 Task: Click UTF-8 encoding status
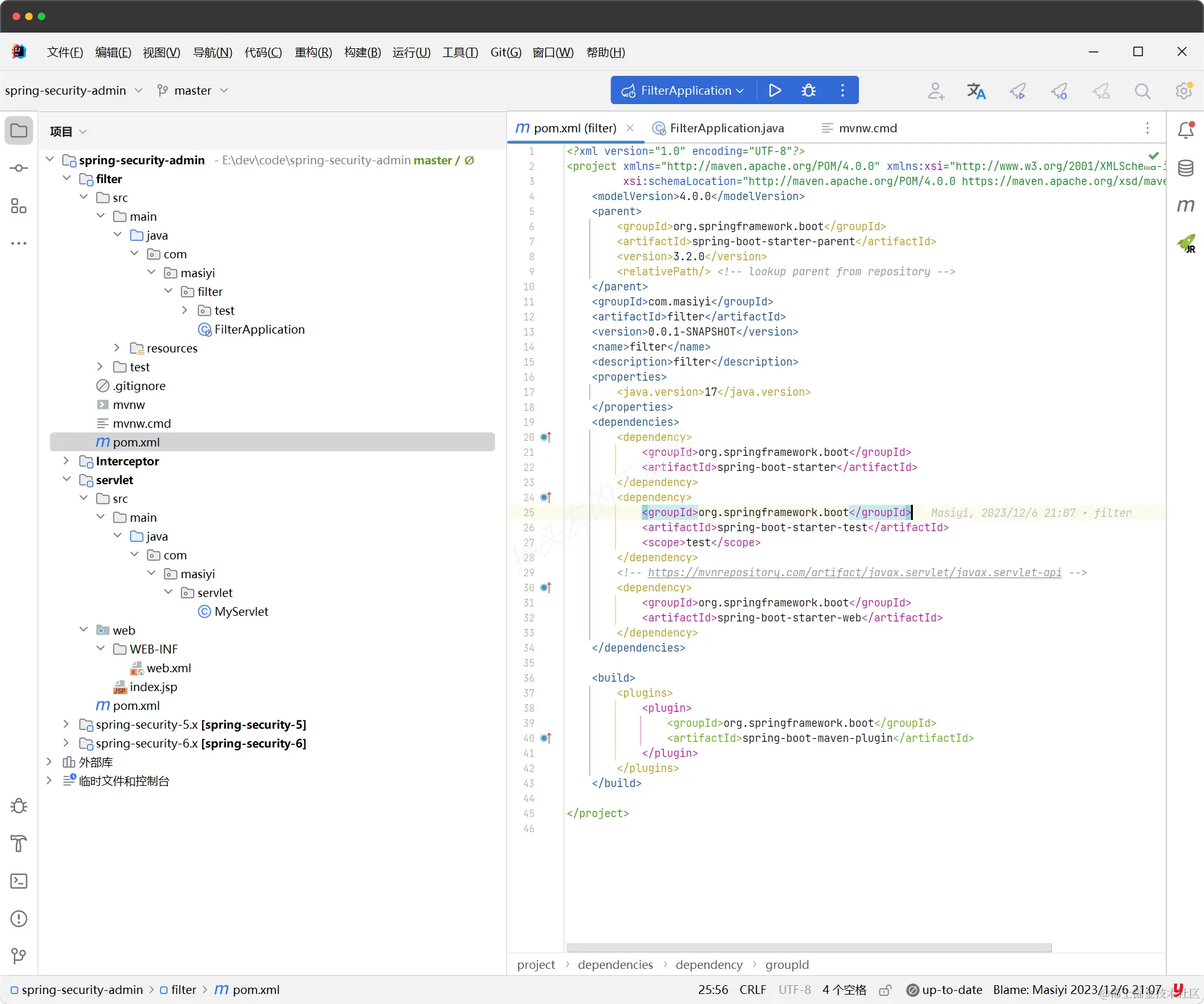click(795, 990)
